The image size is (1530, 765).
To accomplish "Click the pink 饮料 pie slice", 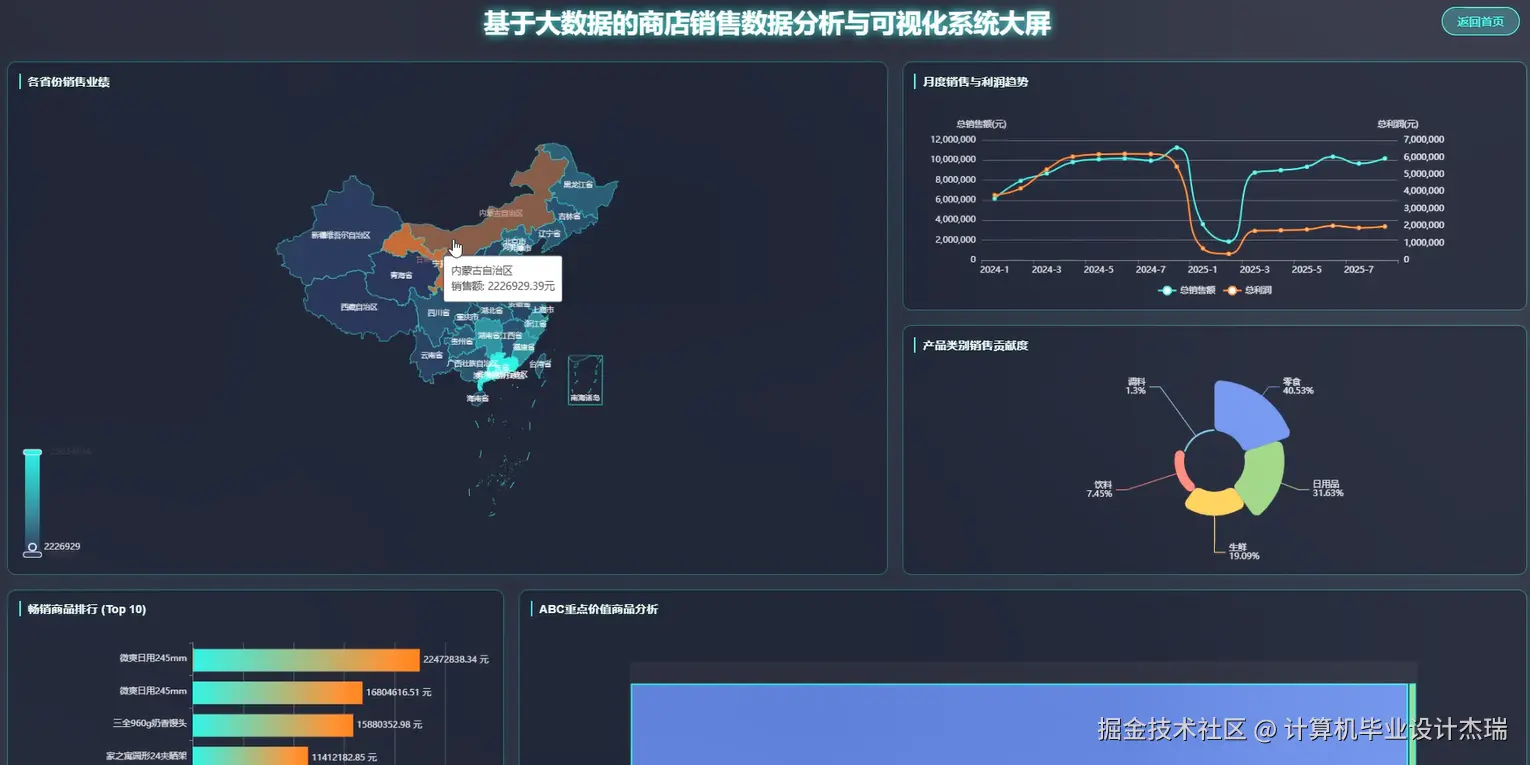I will 1181,469.
